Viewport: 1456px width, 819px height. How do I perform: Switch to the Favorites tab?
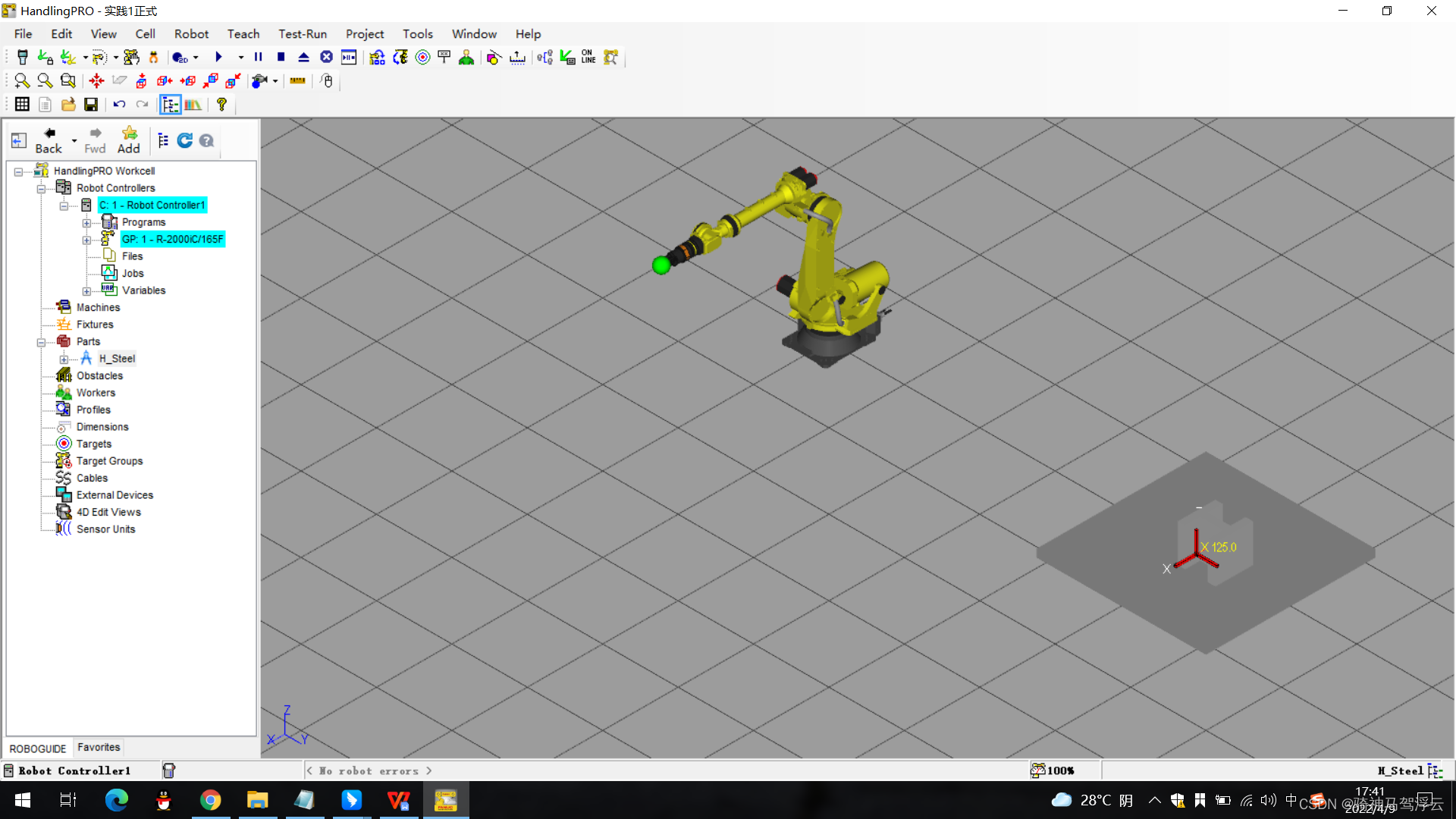99,748
